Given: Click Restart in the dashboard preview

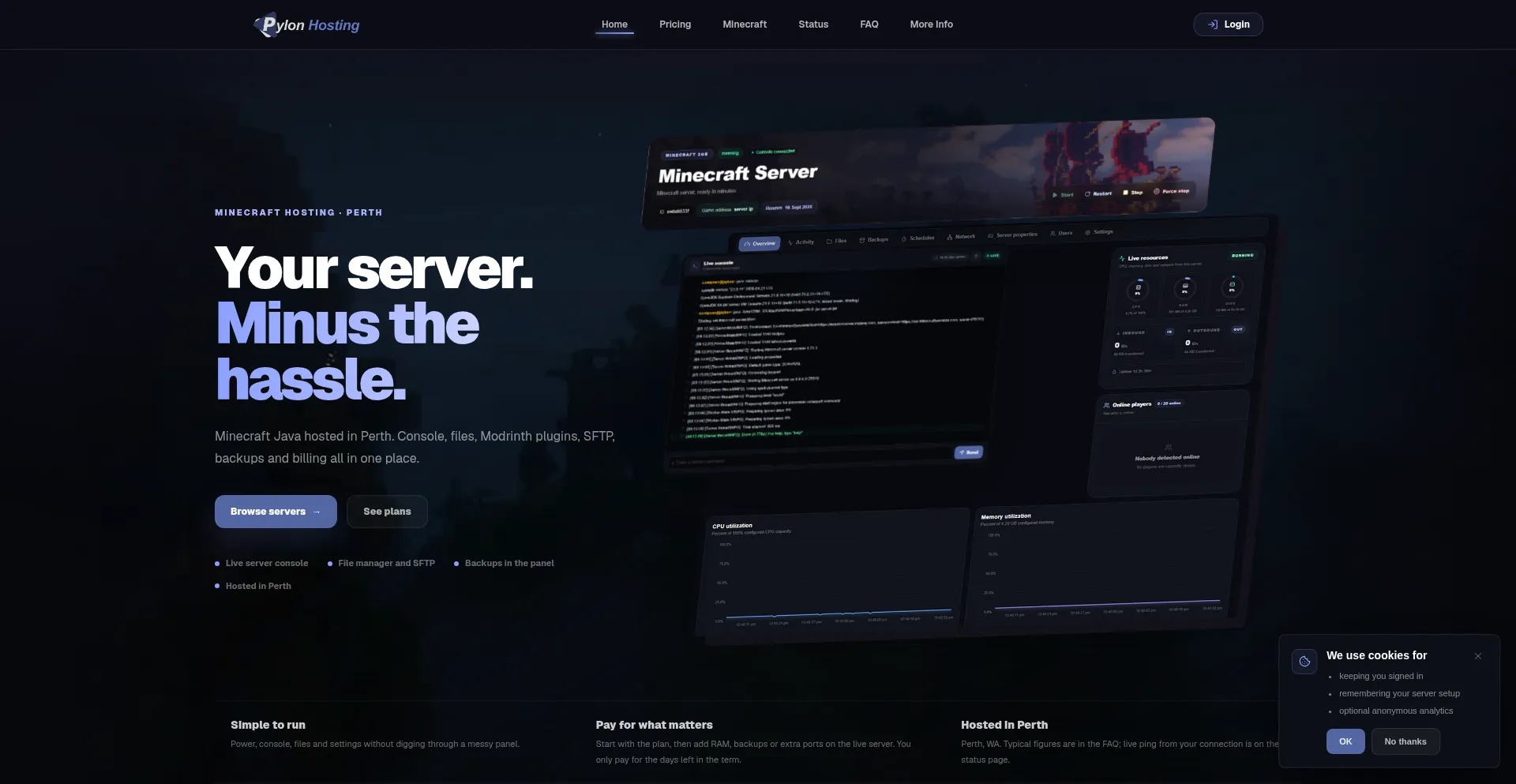Looking at the screenshot, I should tap(1098, 193).
